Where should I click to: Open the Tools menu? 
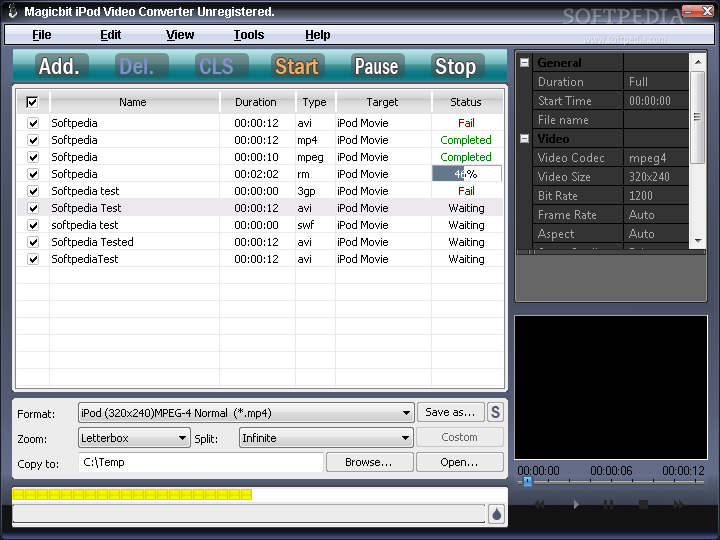coord(249,35)
